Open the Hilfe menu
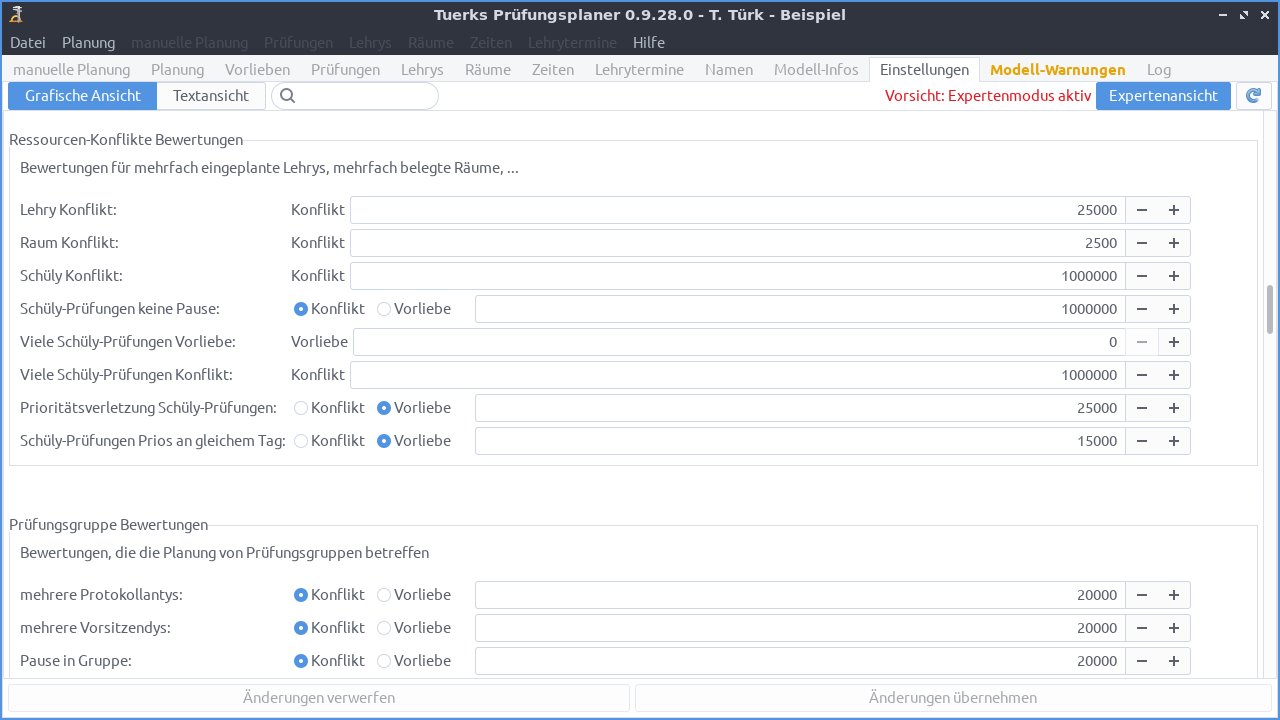The width and height of the screenshot is (1280, 720). click(648, 42)
